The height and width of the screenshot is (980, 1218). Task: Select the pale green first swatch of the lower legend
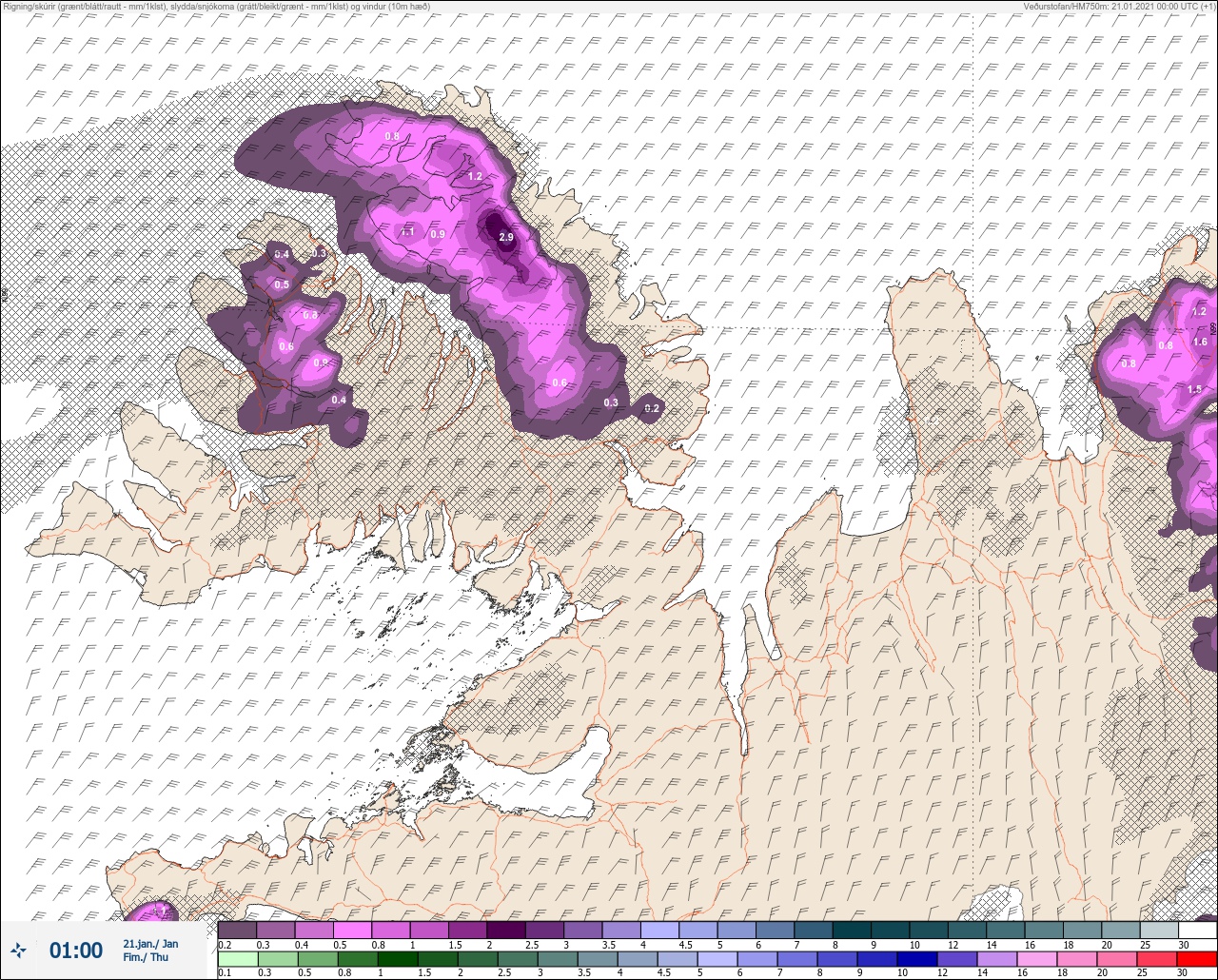pyautogui.click(x=237, y=958)
